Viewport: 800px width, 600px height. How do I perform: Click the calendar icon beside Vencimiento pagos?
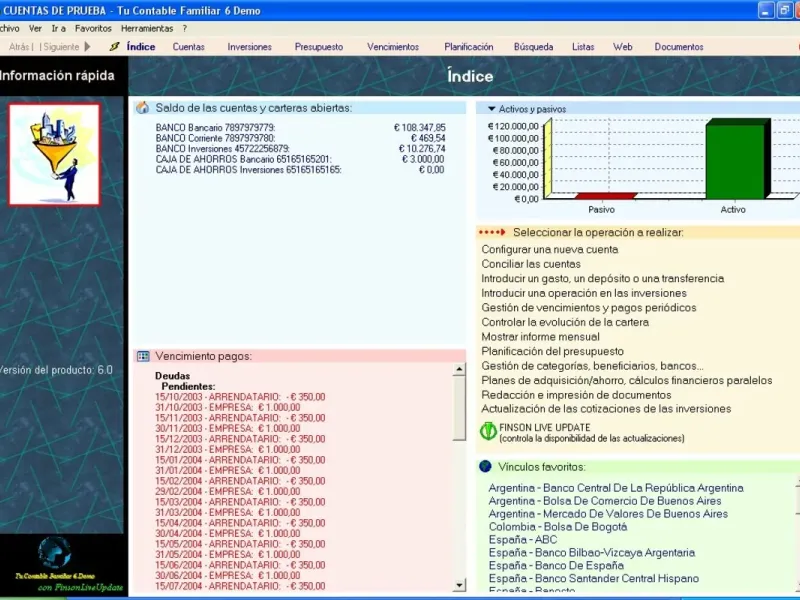[x=143, y=356]
